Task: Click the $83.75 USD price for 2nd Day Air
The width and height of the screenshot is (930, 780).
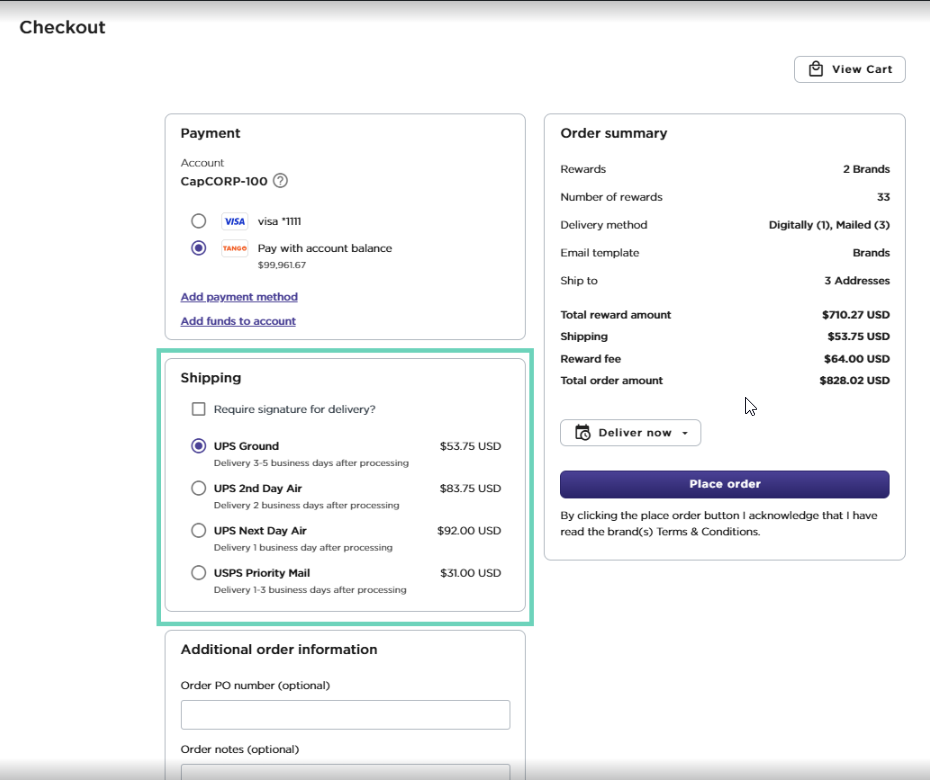Action: point(470,488)
